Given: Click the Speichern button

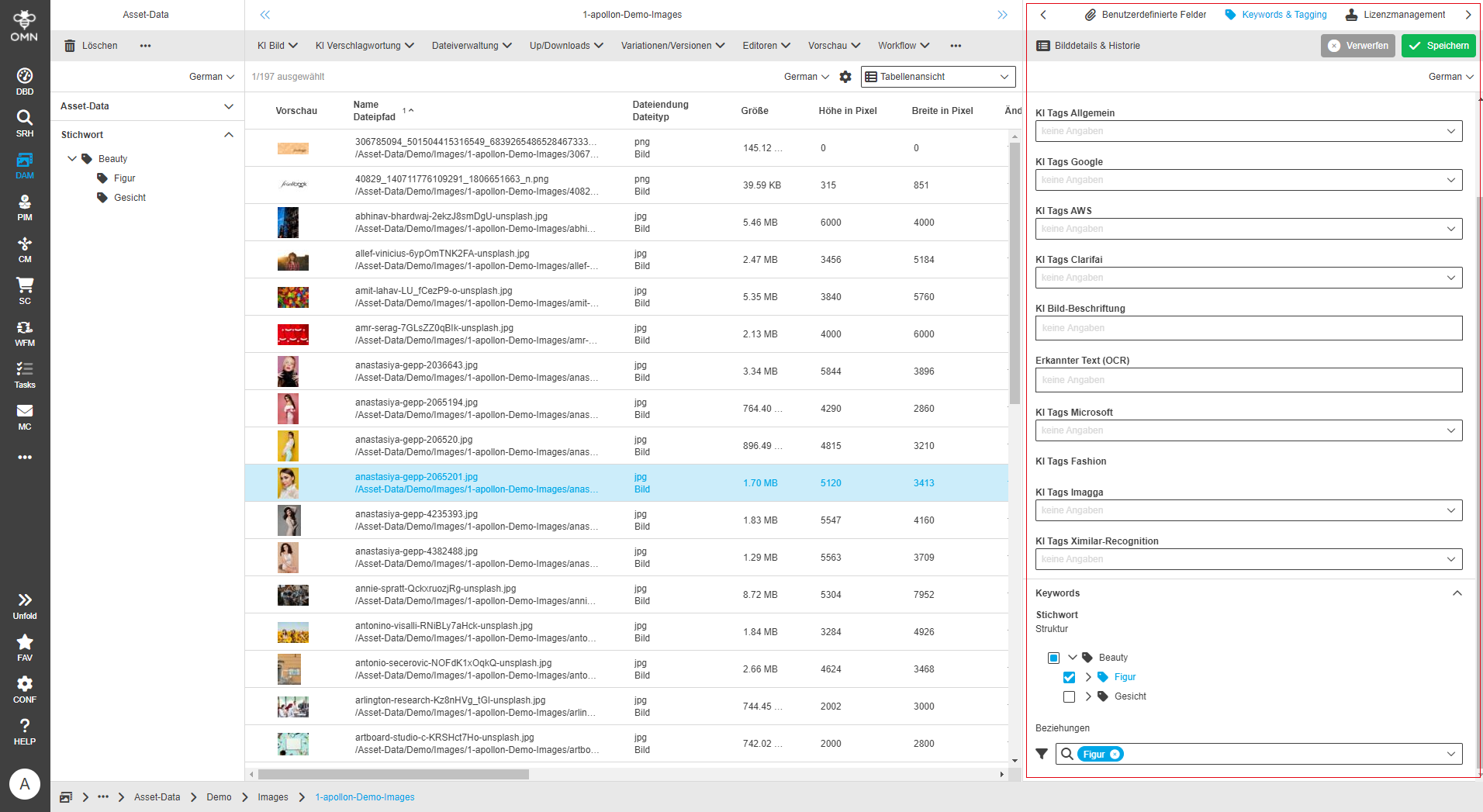Looking at the screenshot, I should (1438, 45).
